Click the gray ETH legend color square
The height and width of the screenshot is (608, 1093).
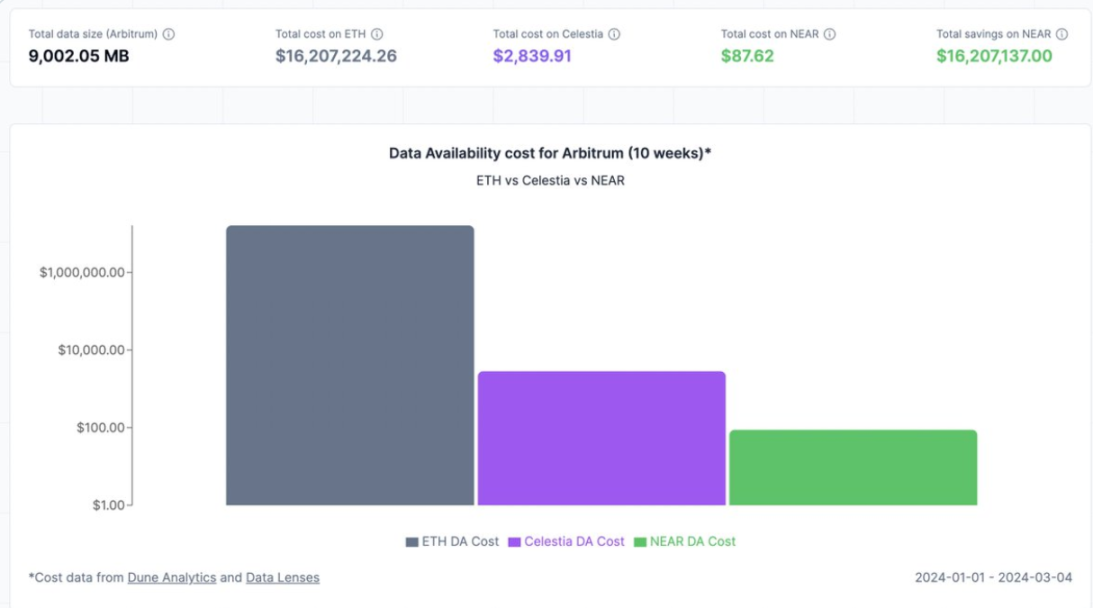pos(412,542)
